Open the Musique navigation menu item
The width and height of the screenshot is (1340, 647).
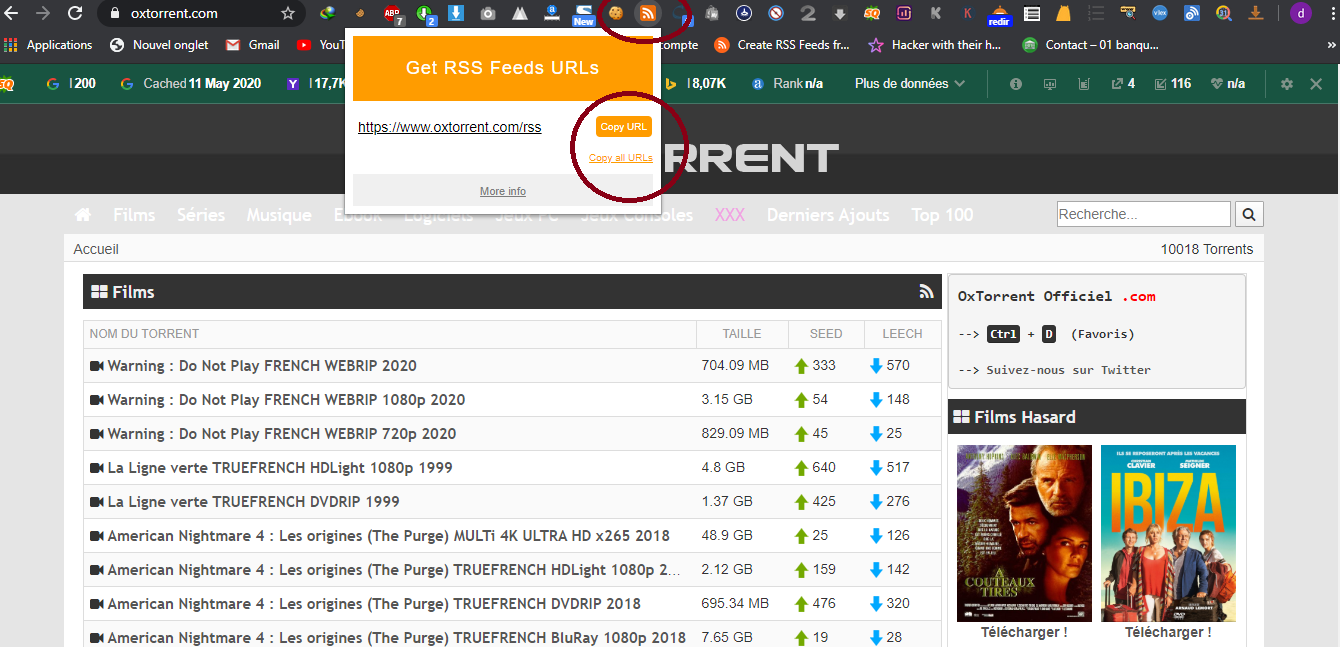point(279,215)
